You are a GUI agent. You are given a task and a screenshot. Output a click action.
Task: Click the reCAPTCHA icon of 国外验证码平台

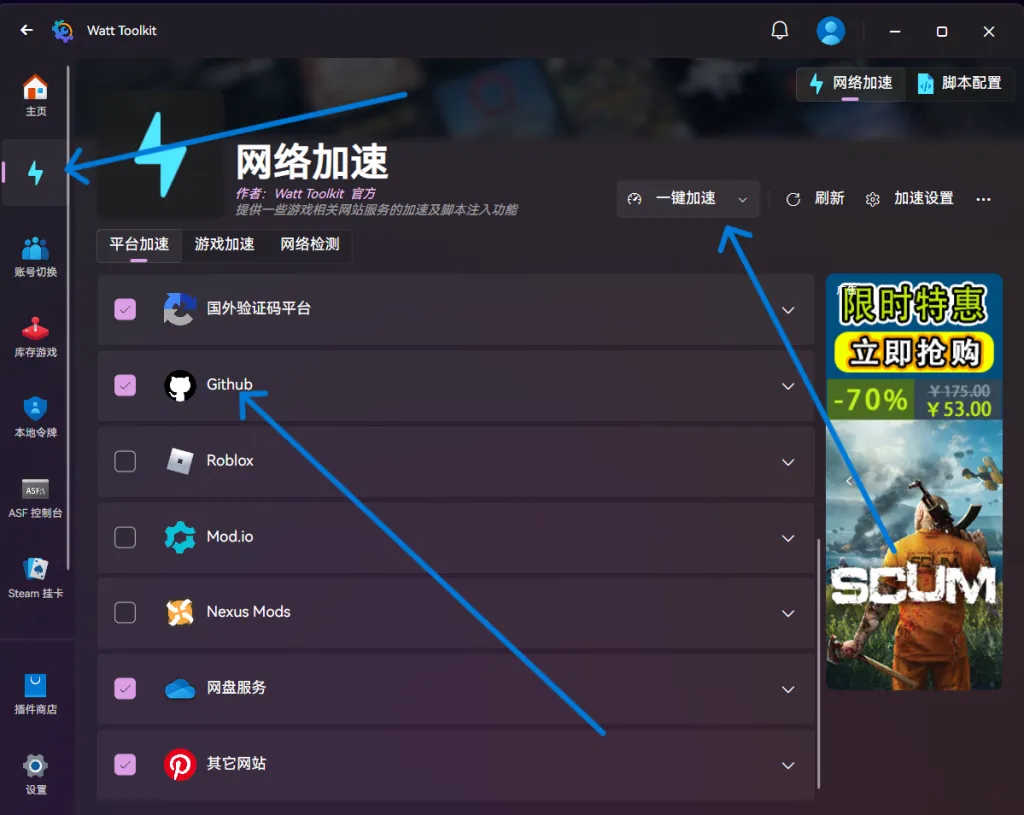[x=180, y=309]
